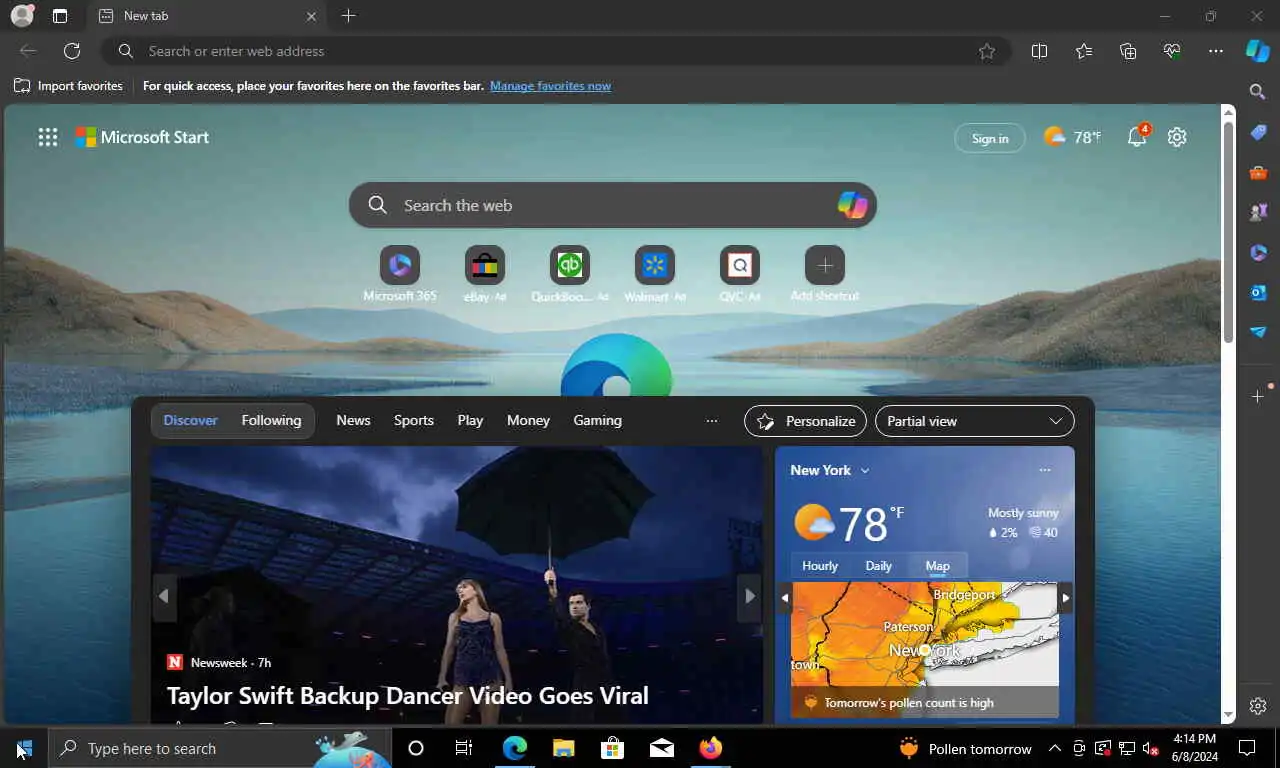Image resolution: width=1280 pixels, height=768 pixels.
Task: Open Settings and more ellipsis
Action: [x=1216, y=51]
